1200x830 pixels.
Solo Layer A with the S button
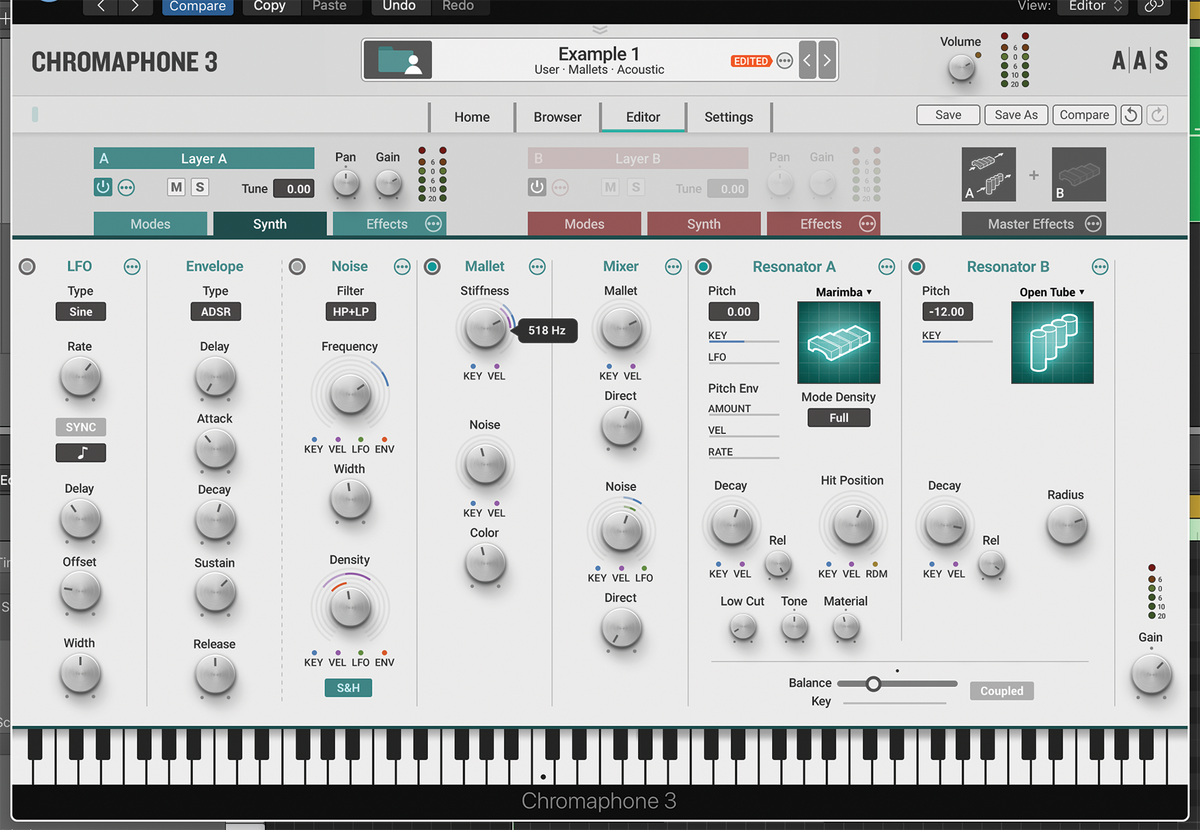coord(200,188)
